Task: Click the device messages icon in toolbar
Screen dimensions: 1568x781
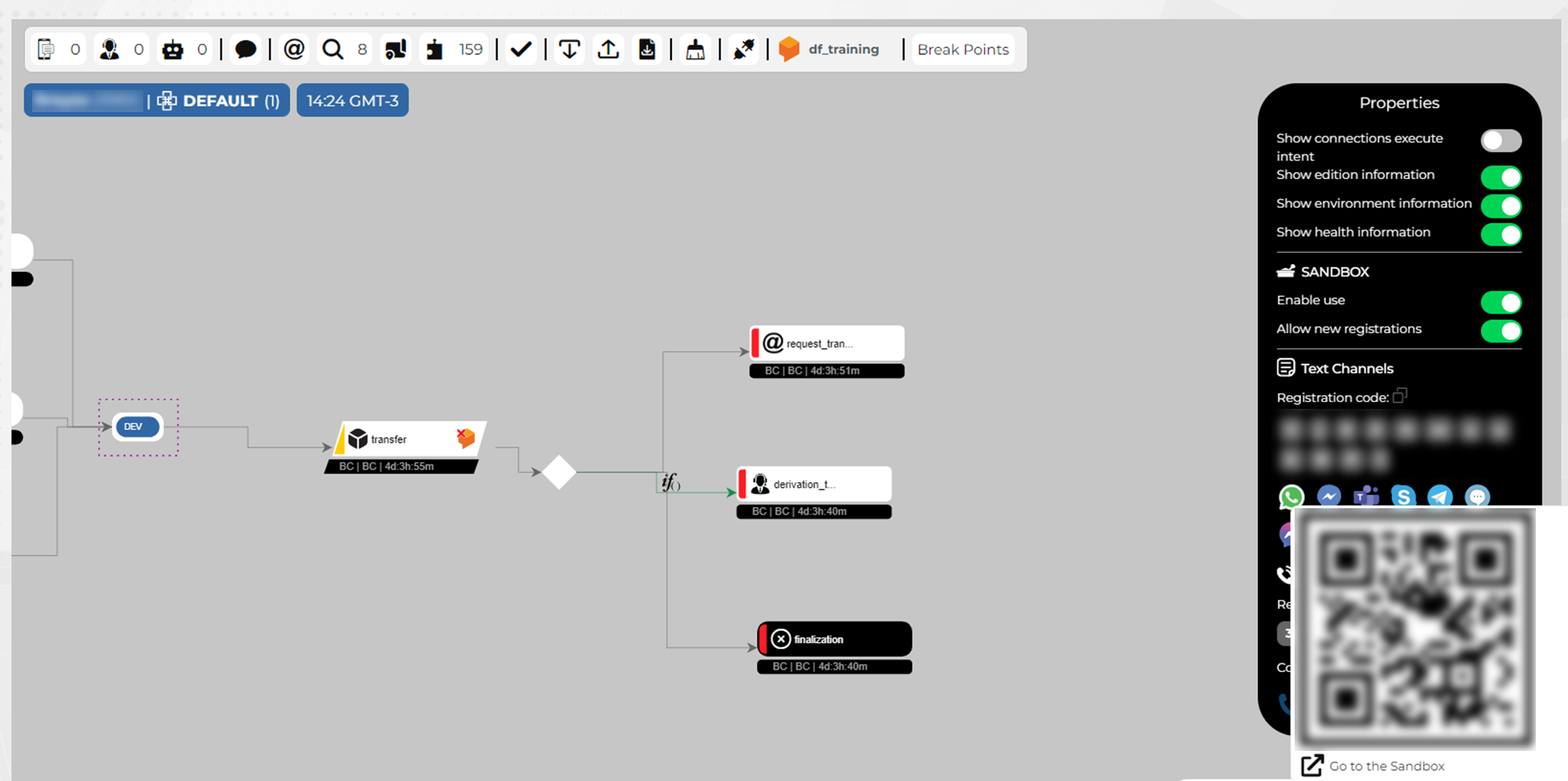Action: coord(46,50)
